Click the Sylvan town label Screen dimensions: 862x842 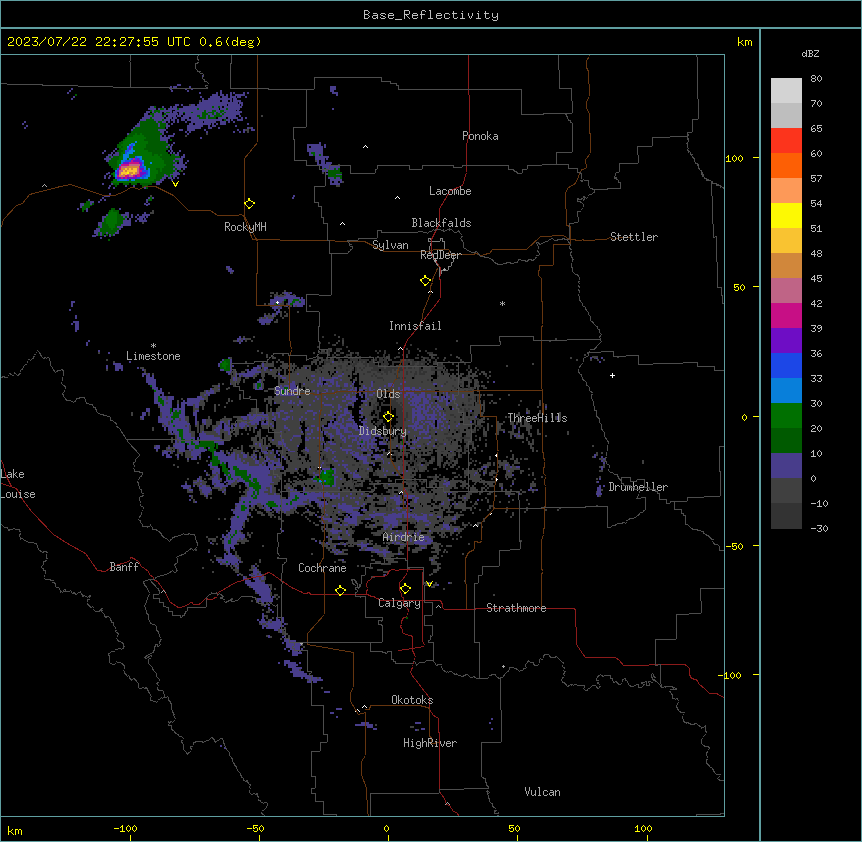coord(390,245)
